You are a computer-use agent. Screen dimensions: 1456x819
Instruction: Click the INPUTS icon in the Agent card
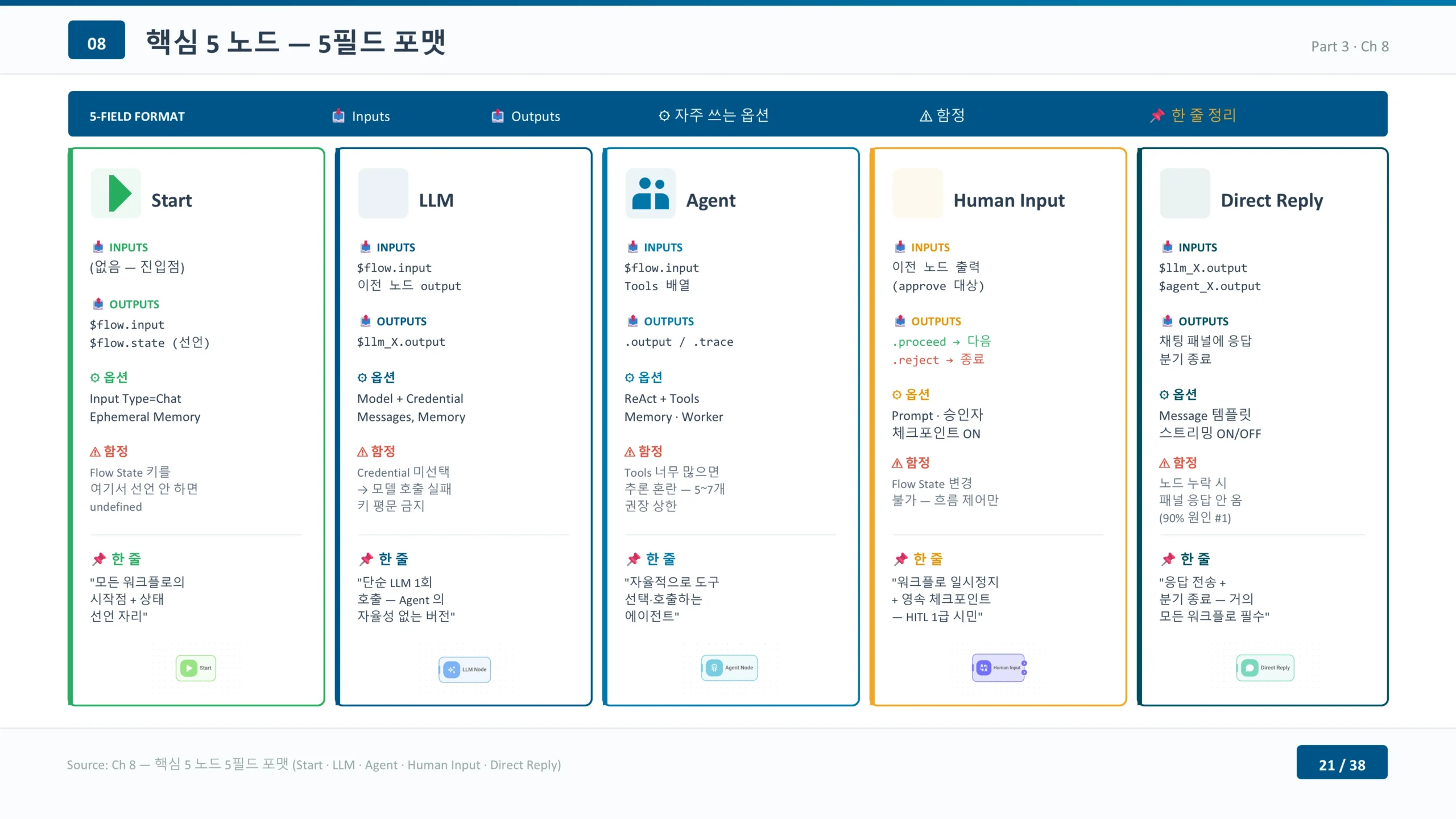pyautogui.click(x=633, y=247)
